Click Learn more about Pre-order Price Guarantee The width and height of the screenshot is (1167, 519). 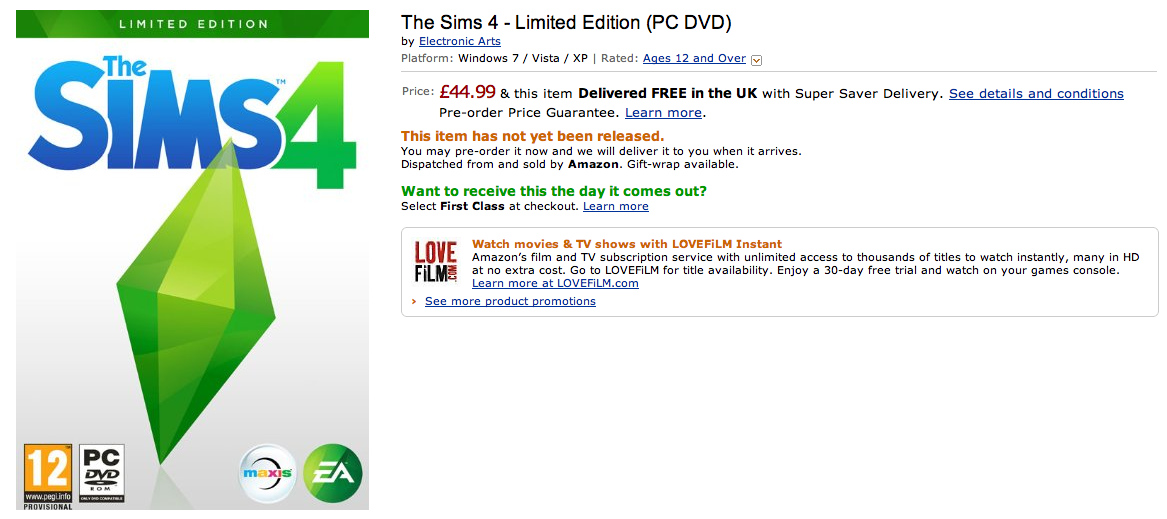[x=663, y=113]
